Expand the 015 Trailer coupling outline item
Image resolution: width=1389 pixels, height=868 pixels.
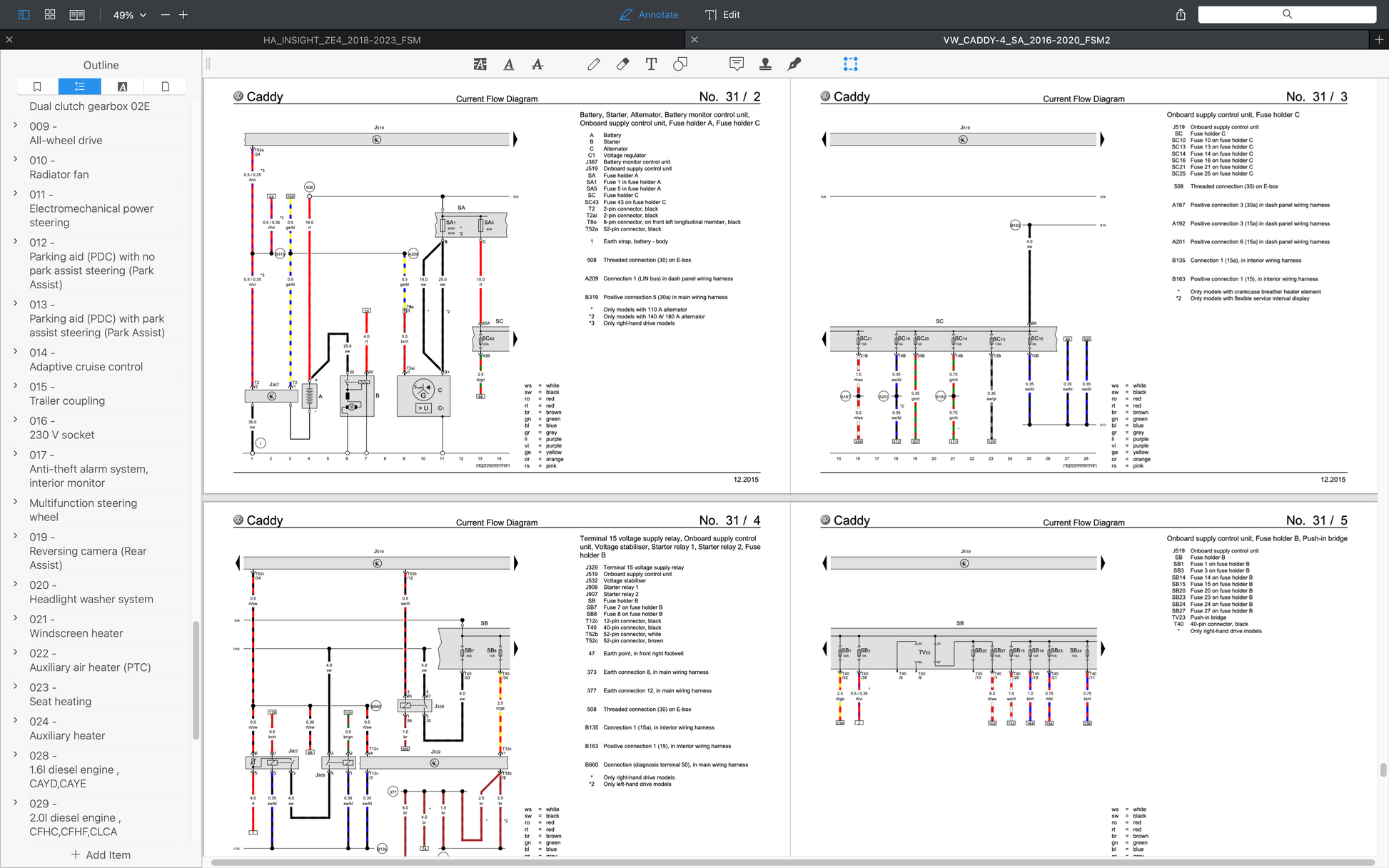click(16, 385)
